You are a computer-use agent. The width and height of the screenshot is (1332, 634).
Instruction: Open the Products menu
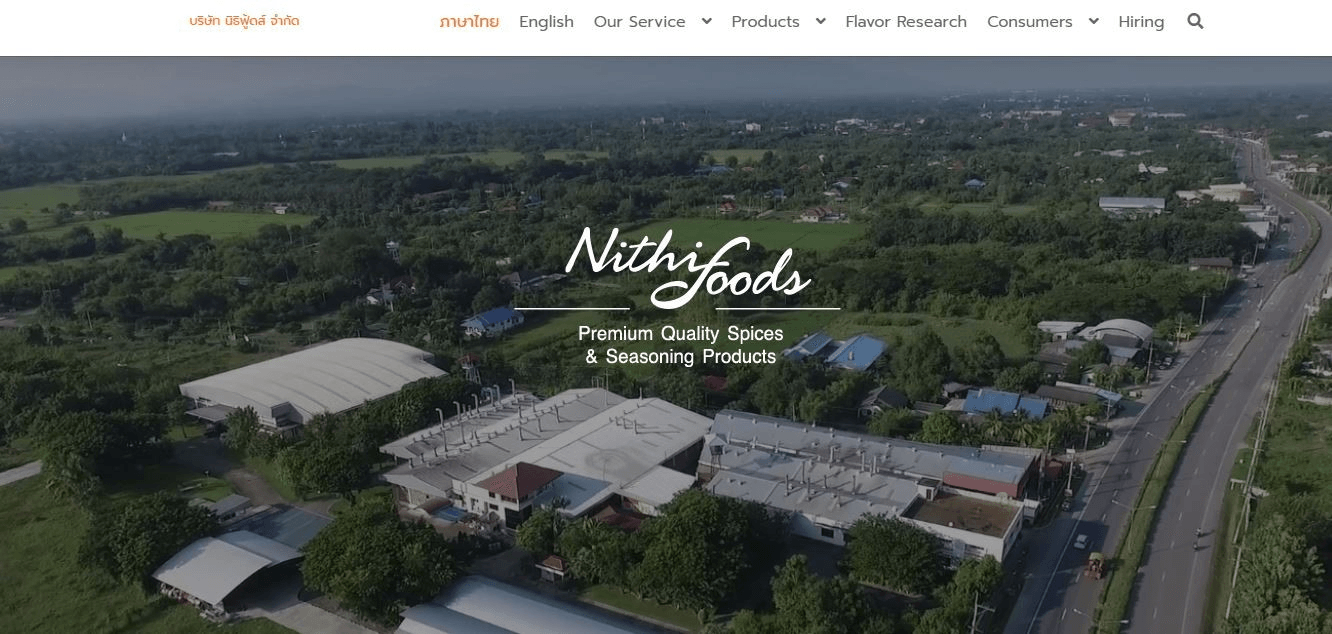tap(765, 22)
